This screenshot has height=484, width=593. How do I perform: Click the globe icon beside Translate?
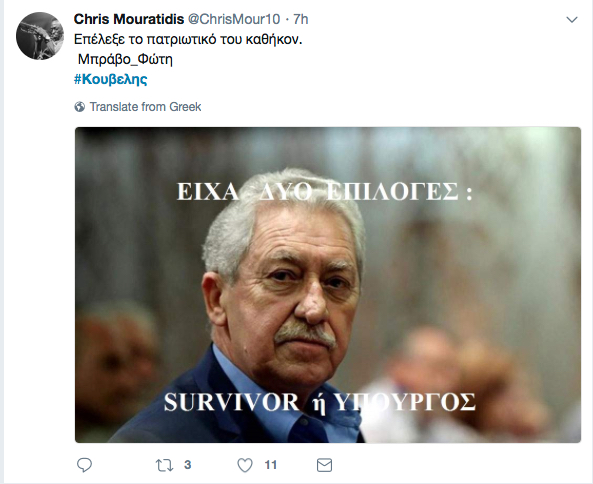coord(80,107)
